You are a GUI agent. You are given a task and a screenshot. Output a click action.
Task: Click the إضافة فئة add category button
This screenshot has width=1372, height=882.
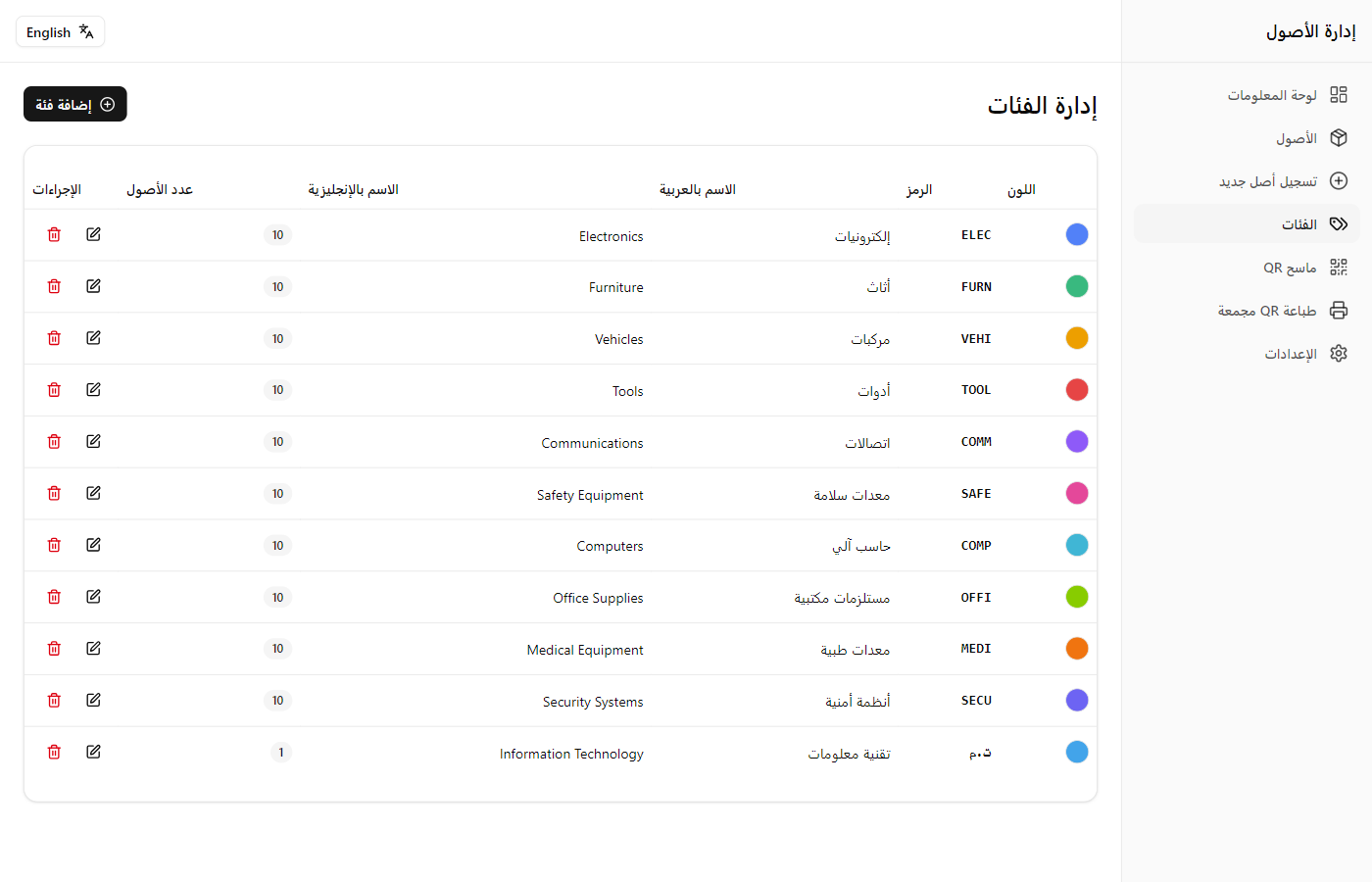[75, 104]
